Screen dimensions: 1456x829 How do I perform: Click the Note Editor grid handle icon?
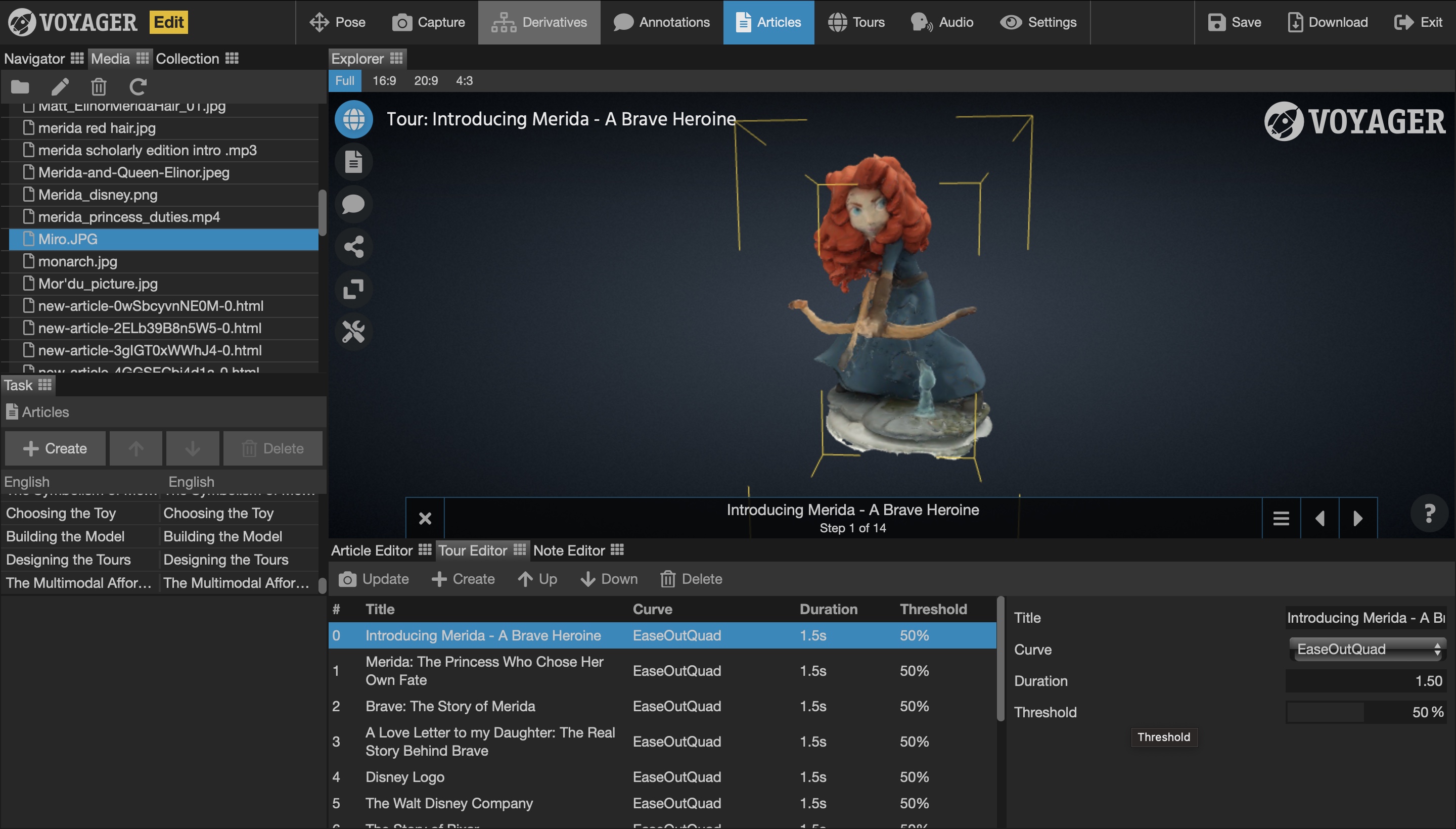[x=617, y=550]
